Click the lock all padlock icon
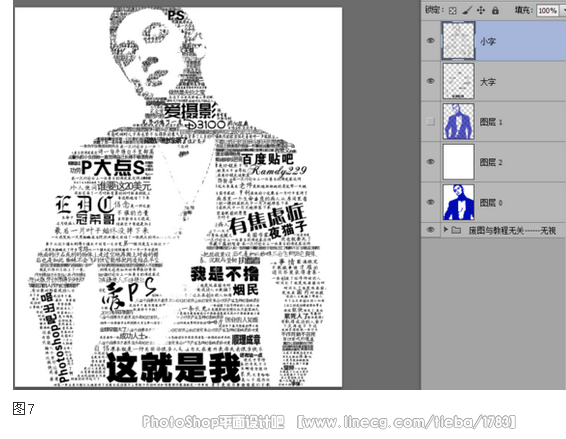 pyautogui.click(x=495, y=10)
